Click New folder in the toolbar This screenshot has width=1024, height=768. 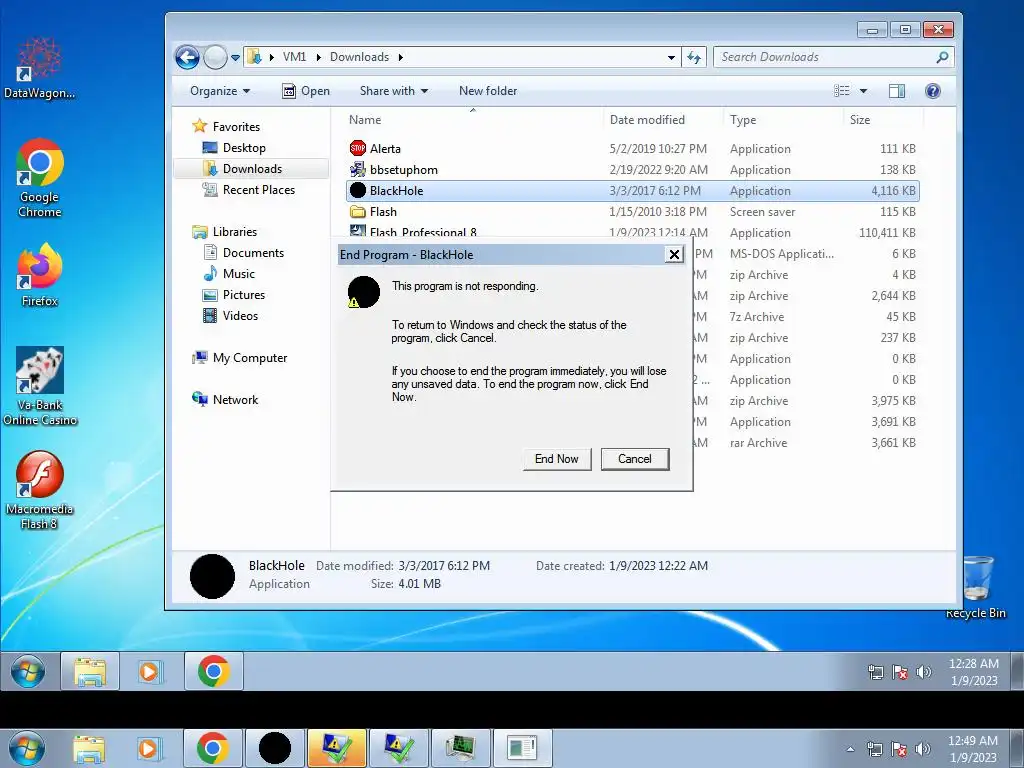tap(488, 91)
